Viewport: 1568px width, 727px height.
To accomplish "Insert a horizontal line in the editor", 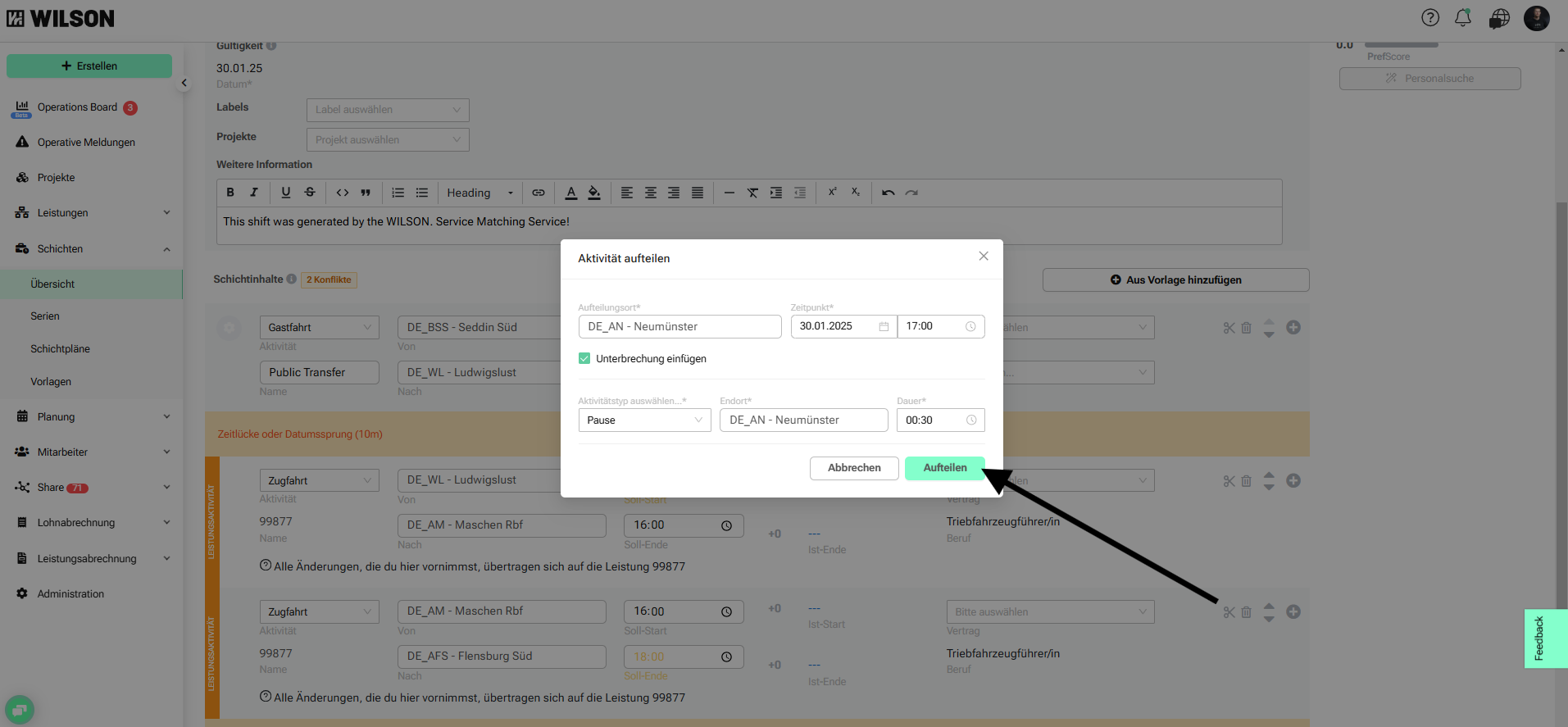I will click(x=729, y=193).
